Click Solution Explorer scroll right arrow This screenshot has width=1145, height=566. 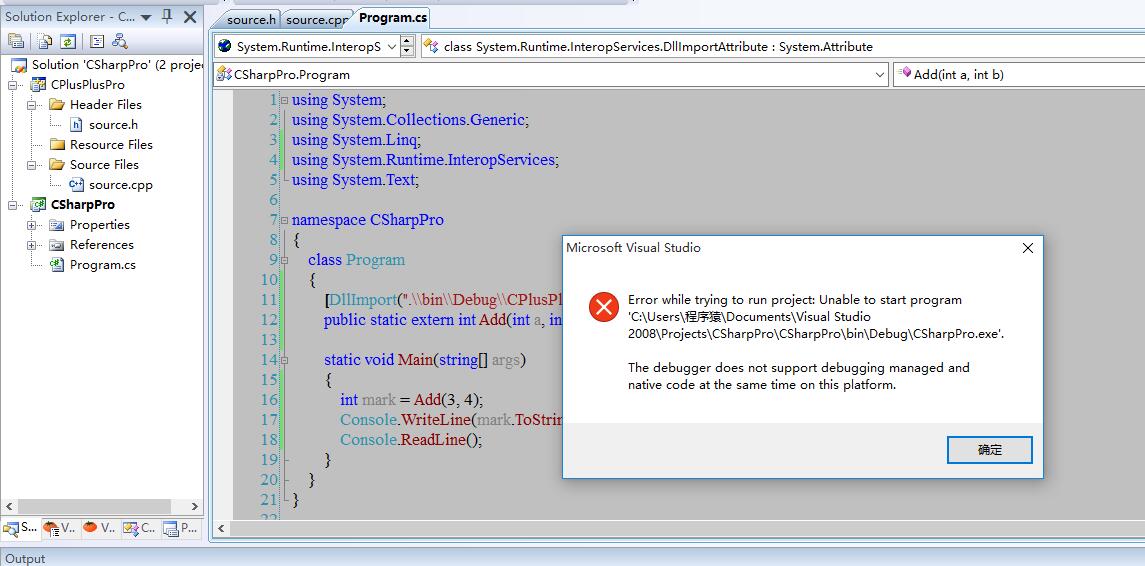194,506
